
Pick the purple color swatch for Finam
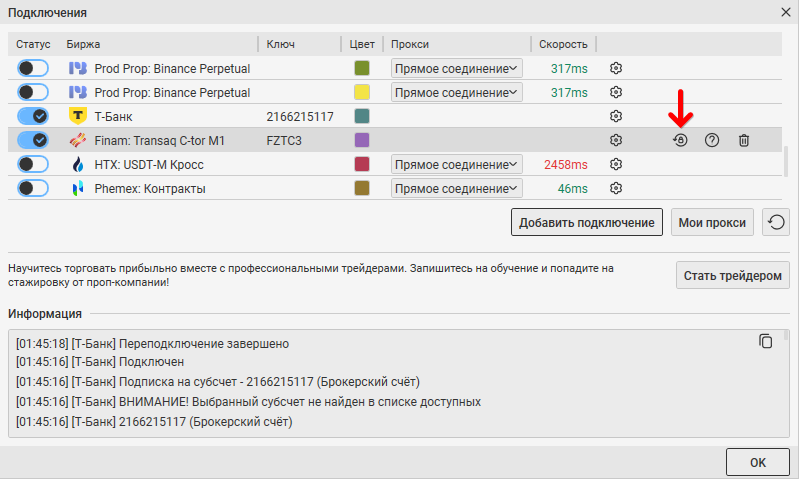362,140
